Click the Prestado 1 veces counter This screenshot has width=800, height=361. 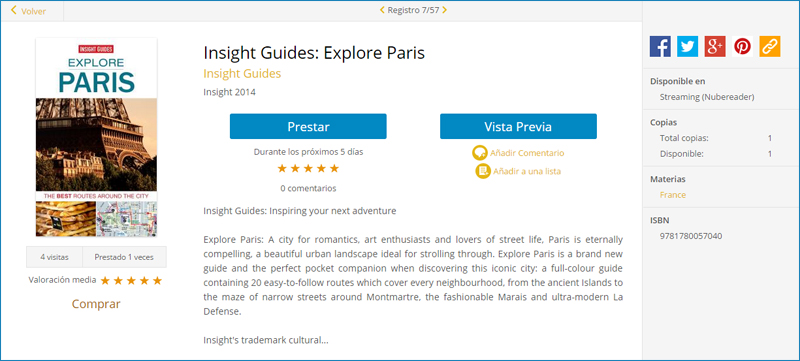point(124,257)
